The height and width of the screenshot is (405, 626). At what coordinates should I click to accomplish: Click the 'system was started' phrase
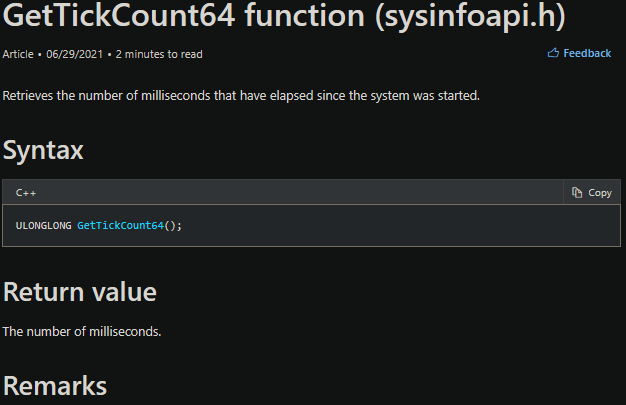431,96
